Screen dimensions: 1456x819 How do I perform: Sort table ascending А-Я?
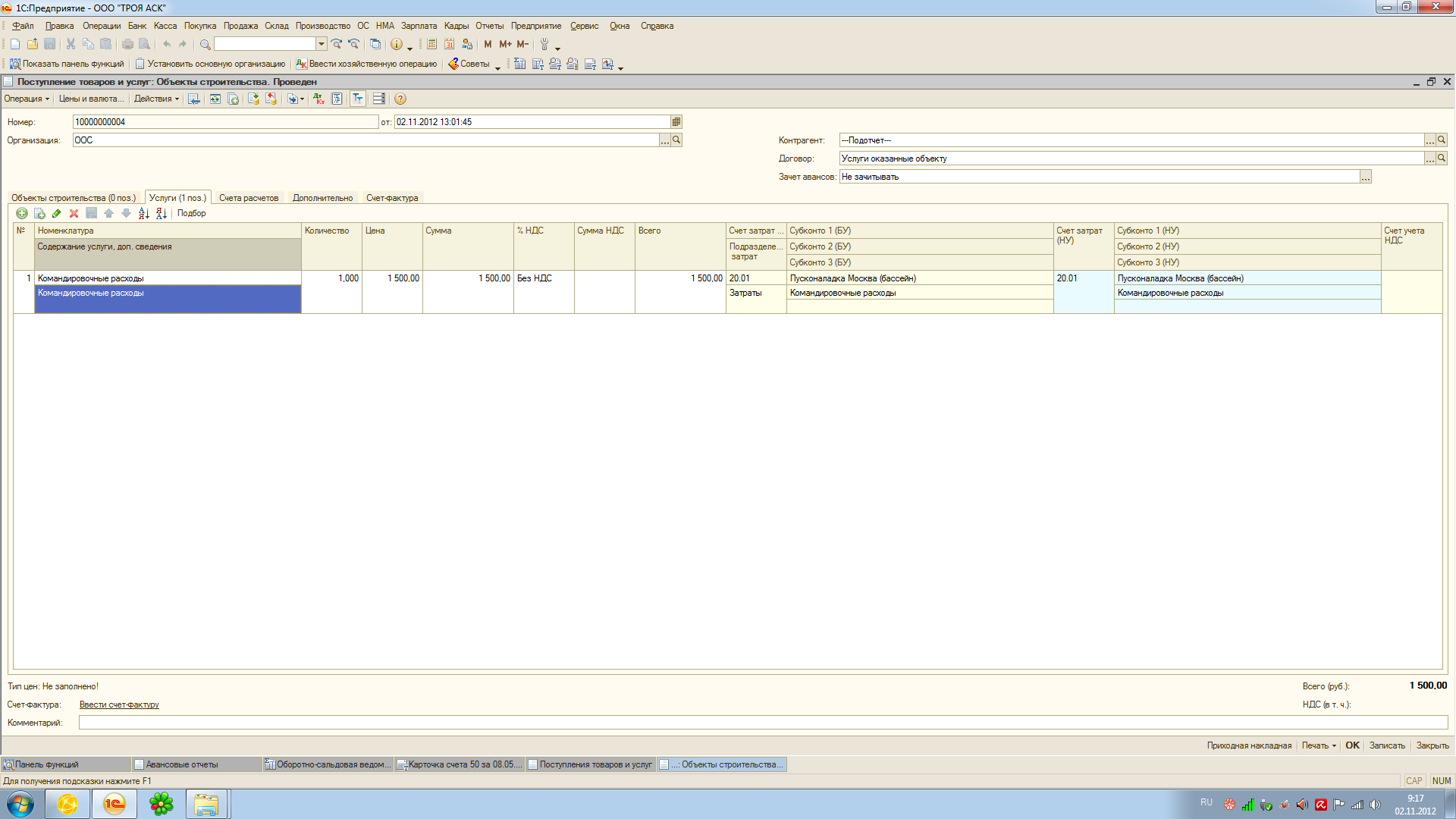[x=143, y=214]
